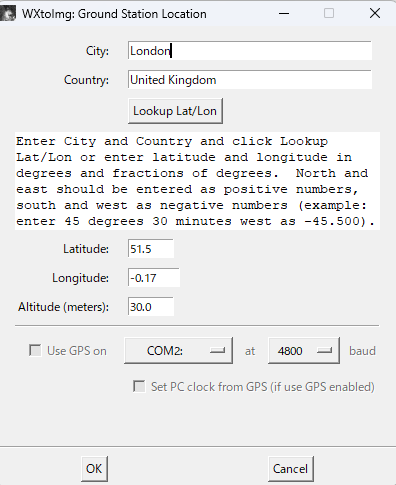The width and height of the screenshot is (396, 485).
Task: Click the Lookup Lat/Lon button
Action: [175, 111]
